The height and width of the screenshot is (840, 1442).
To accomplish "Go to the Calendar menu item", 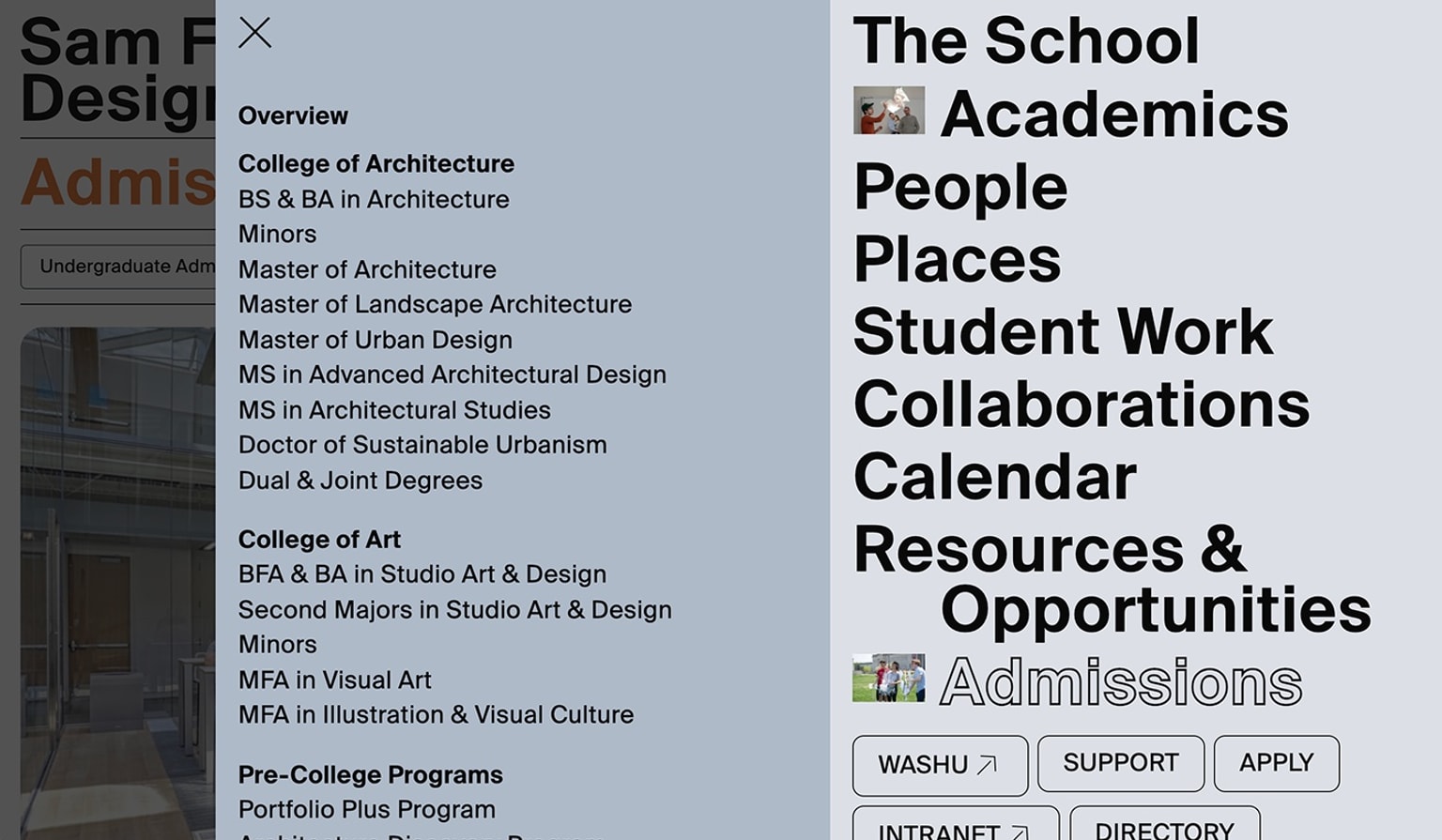I will (x=994, y=477).
